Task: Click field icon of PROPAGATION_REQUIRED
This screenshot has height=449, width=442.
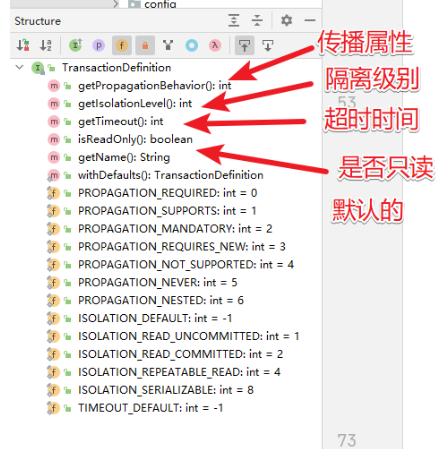Action: (x=53, y=193)
